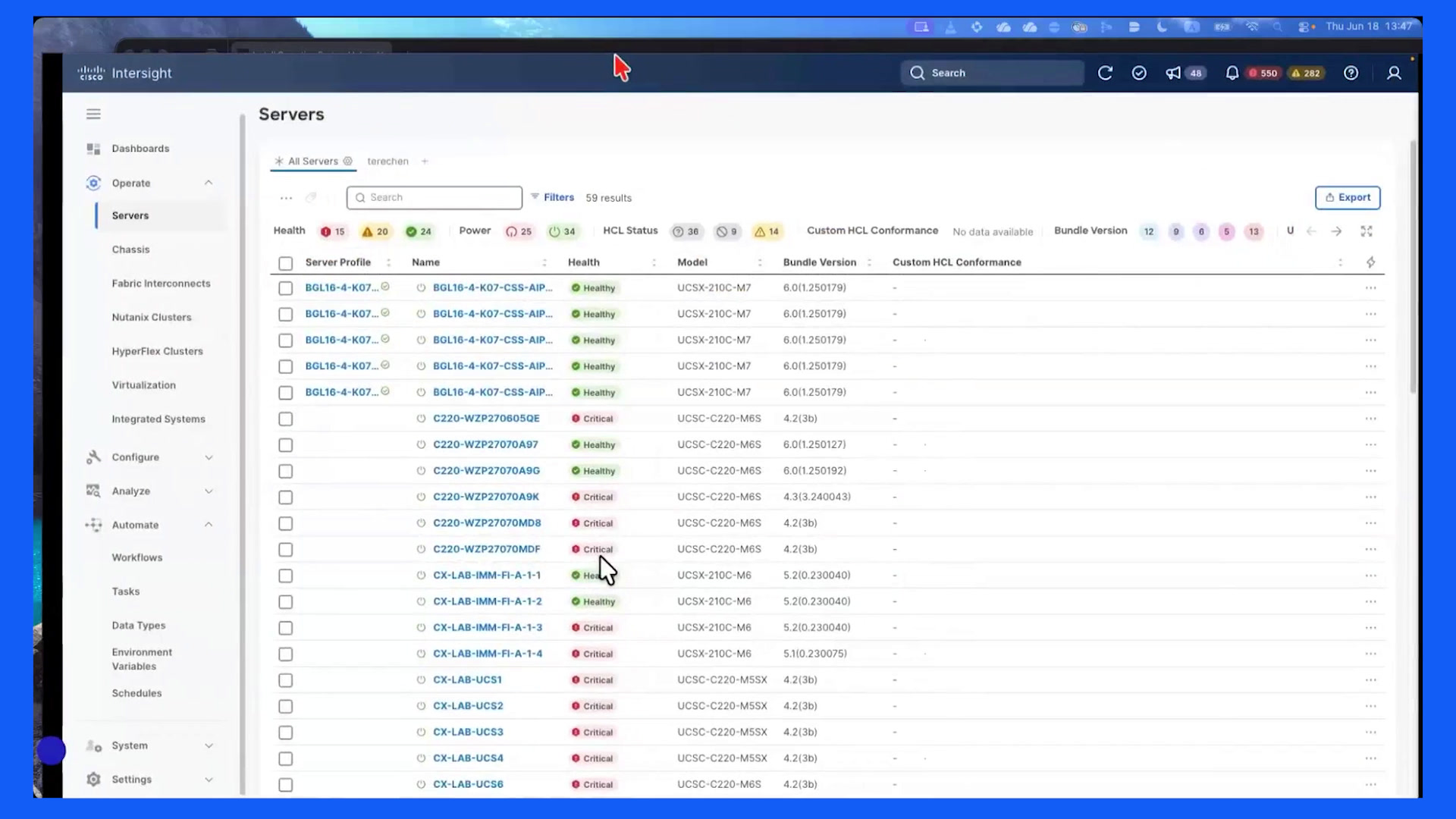This screenshot has width=1456, height=819.
Task: Click the power icon for C220-WZP270605QE
Action: (421, 419)
